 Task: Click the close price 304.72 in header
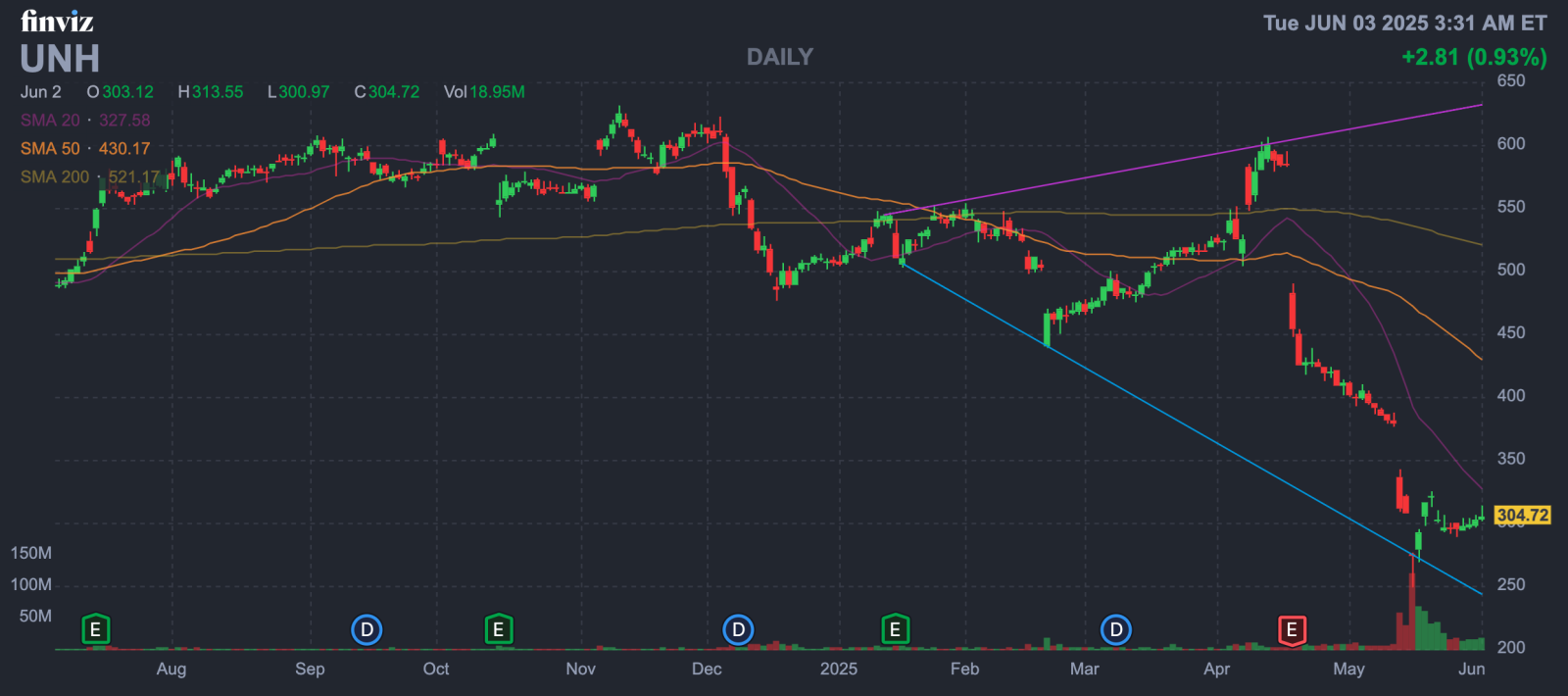(394, 91)
